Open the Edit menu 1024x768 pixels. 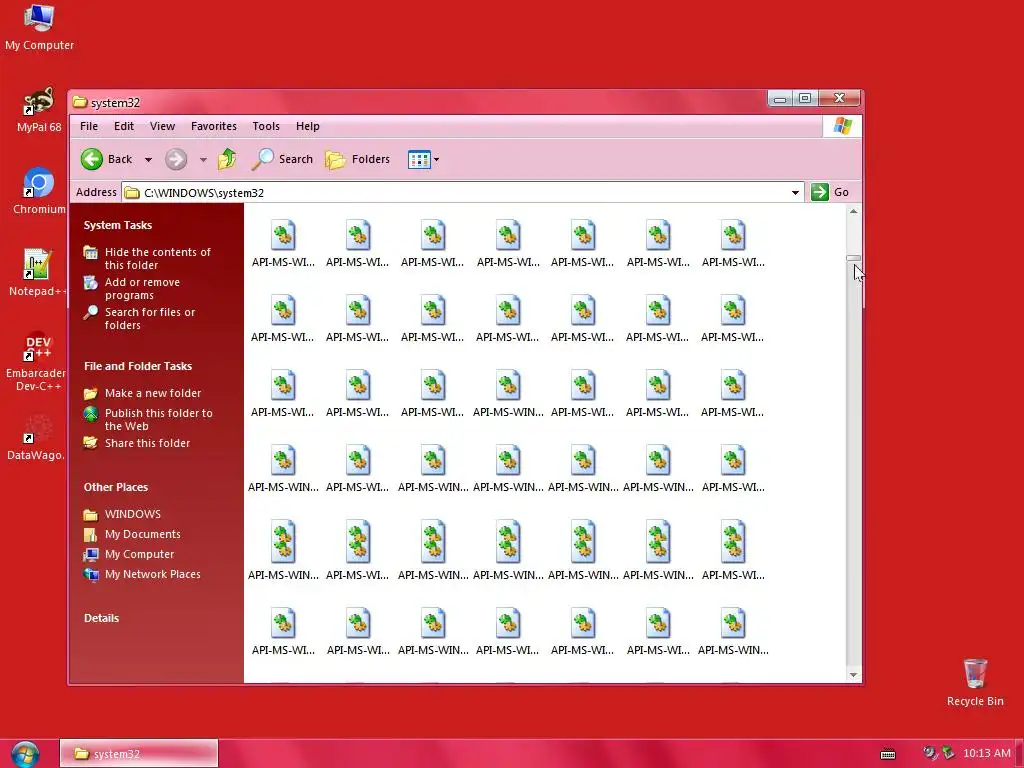coord(123,126)
